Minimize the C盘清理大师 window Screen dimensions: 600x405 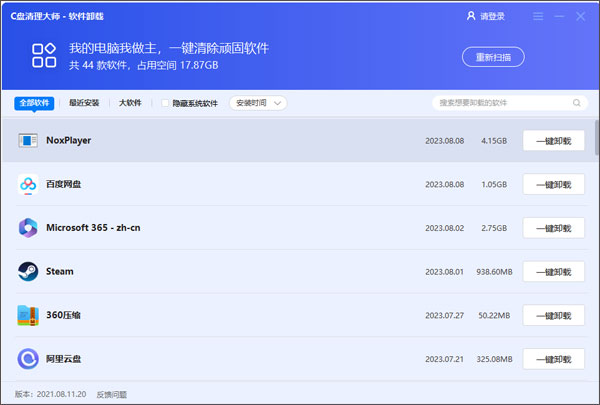pyautogui.click(x=559, y=16)
